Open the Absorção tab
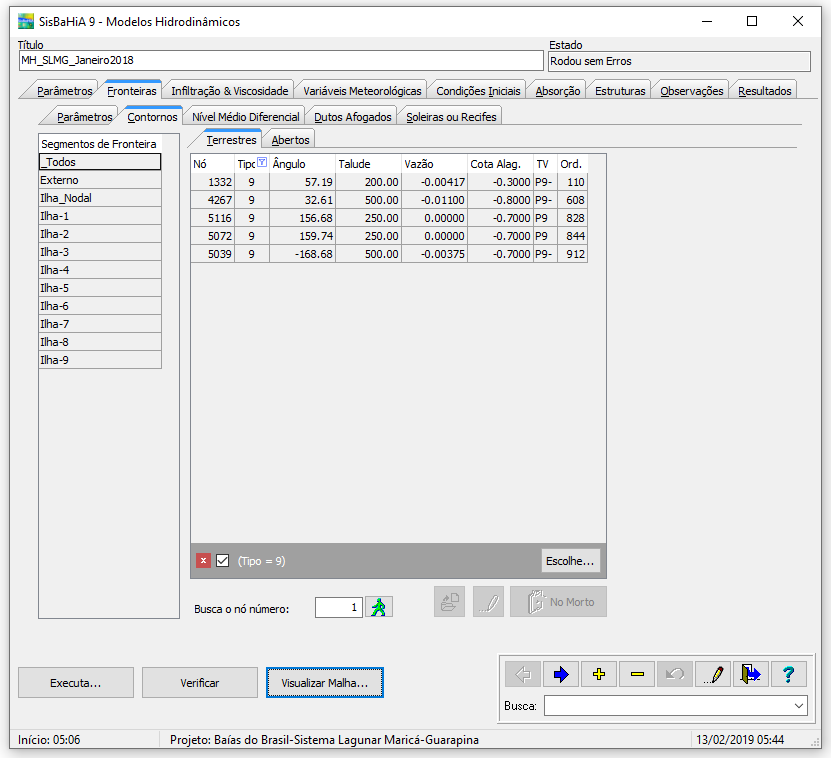831x758 pixels. 558,91
